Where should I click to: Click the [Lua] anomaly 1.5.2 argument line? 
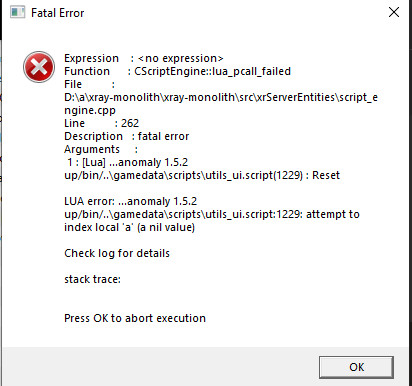(127, 162)
